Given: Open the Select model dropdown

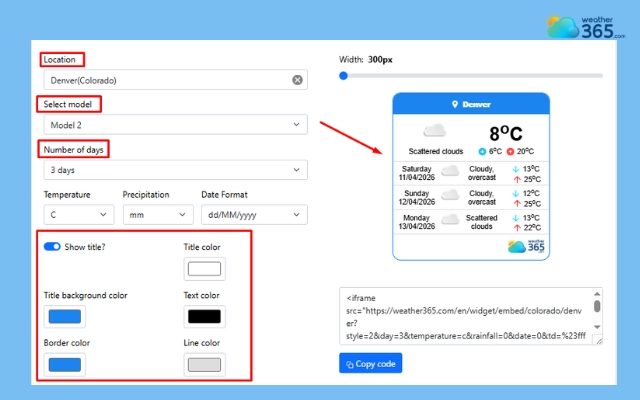Looking at the screenshot, I should pos(175,124).
